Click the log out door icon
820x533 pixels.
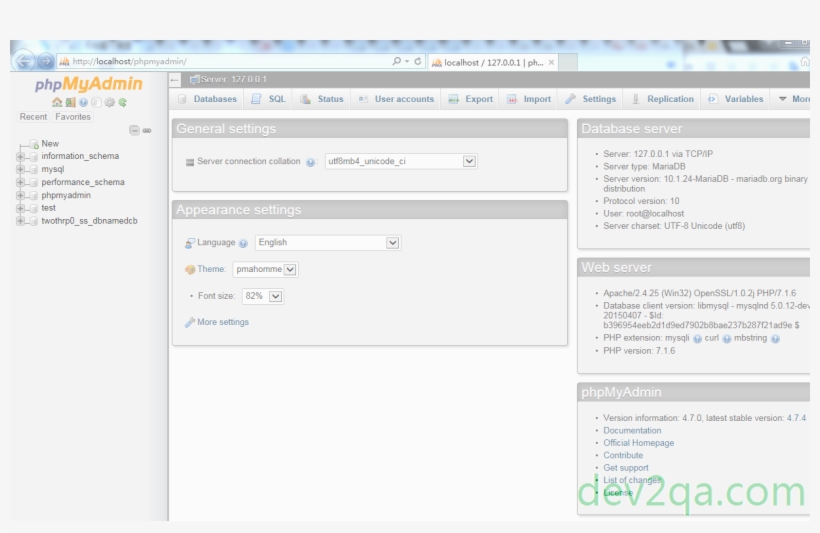71,103
